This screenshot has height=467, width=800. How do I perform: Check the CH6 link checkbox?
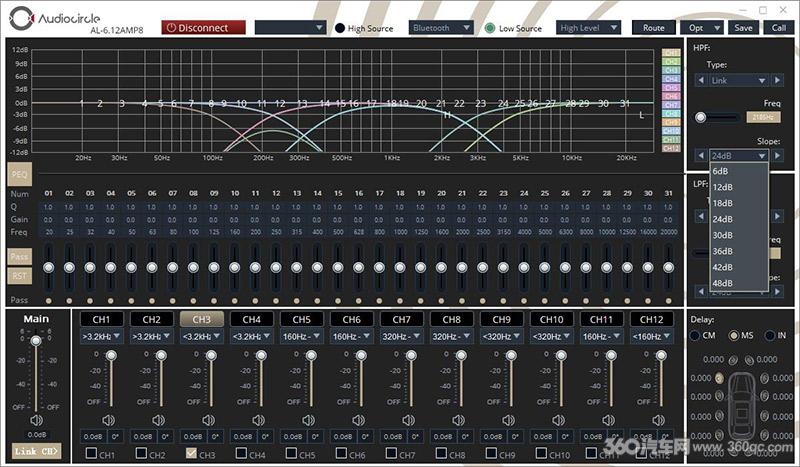tap(341, 453)
